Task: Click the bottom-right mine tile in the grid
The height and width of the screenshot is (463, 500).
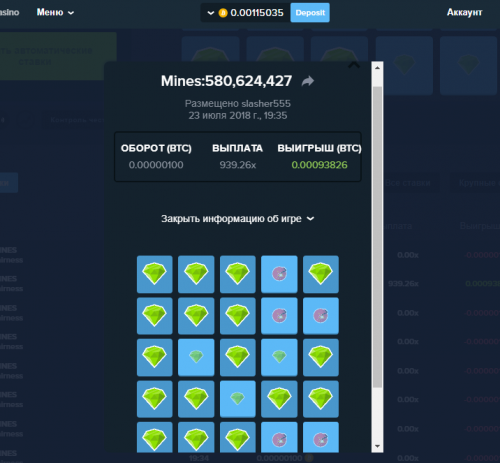Action: coord(321,437)
